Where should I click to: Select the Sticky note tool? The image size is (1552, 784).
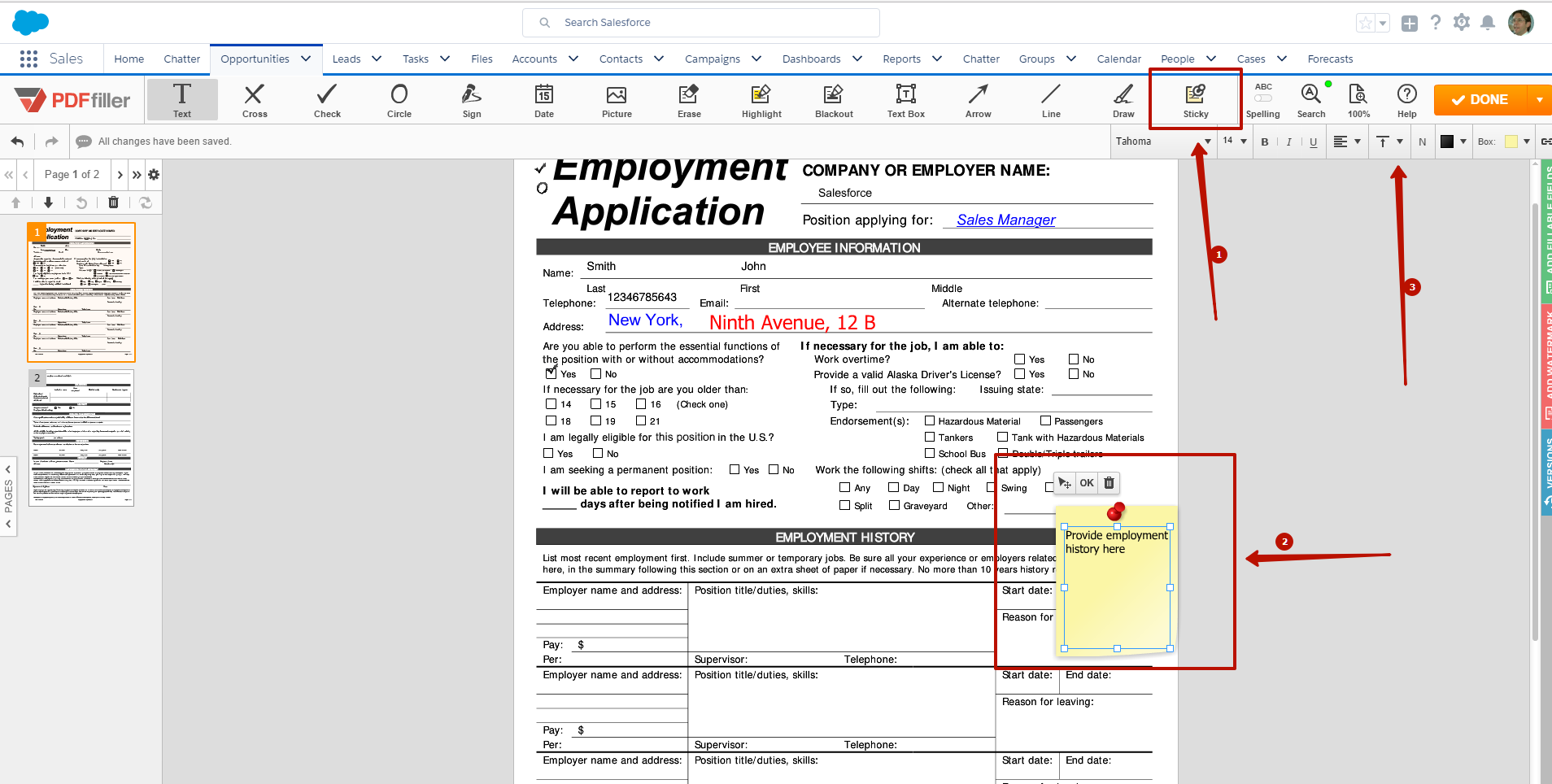1196,100
